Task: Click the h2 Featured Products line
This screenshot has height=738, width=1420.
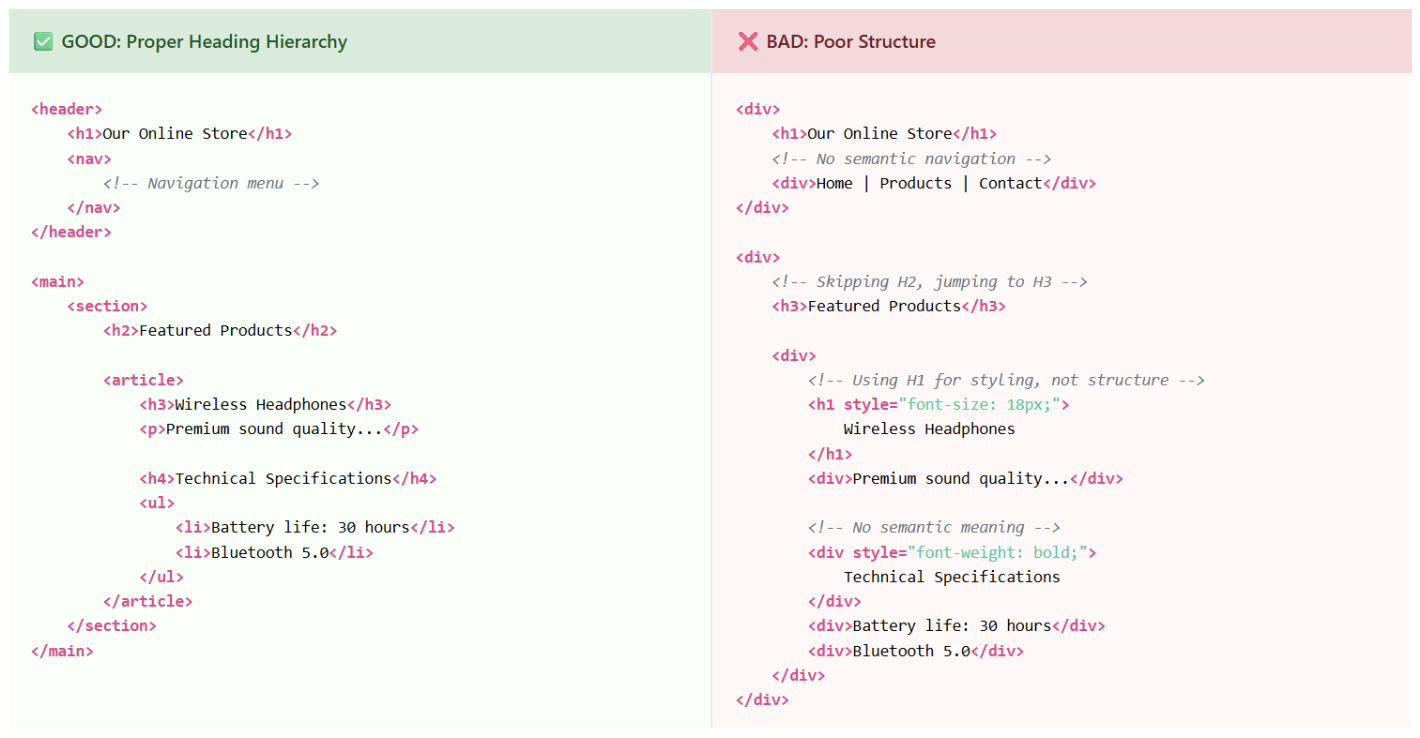Action: (220, 331)
